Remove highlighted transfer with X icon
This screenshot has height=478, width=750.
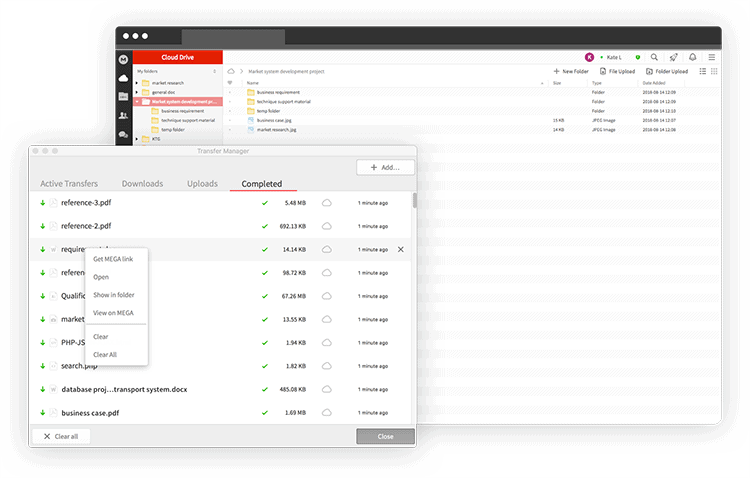coord(401,249)
